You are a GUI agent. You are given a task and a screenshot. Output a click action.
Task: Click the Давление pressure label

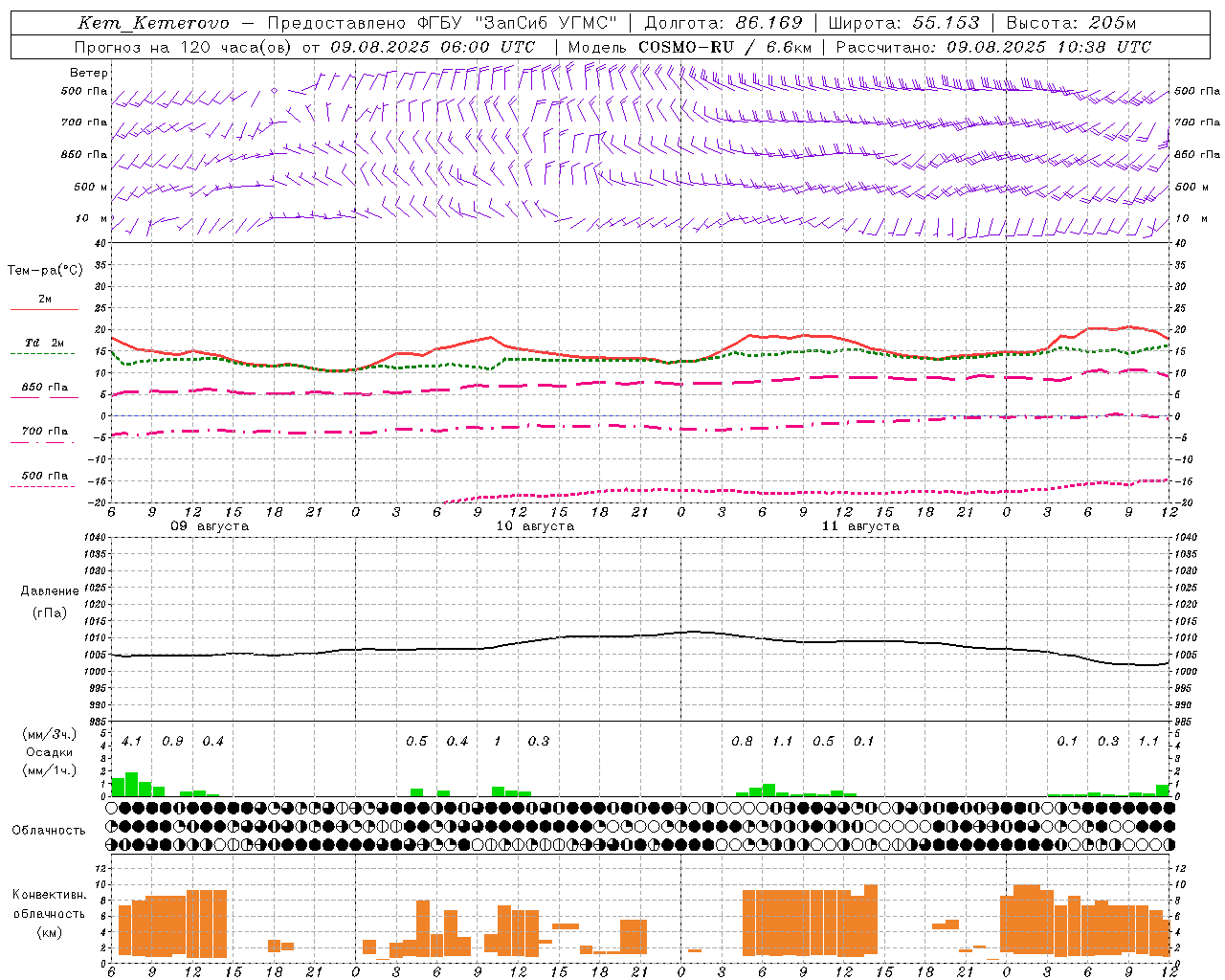(x=50, y=591)
